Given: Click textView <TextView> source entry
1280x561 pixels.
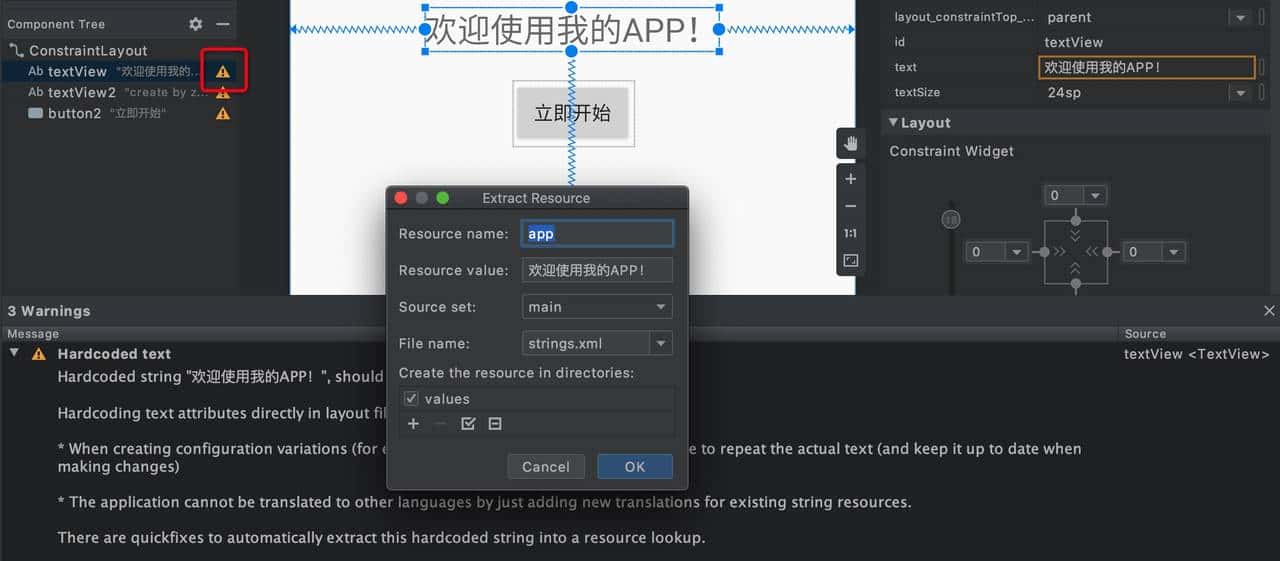Looking at the screenshot, I should [1196, 354].
